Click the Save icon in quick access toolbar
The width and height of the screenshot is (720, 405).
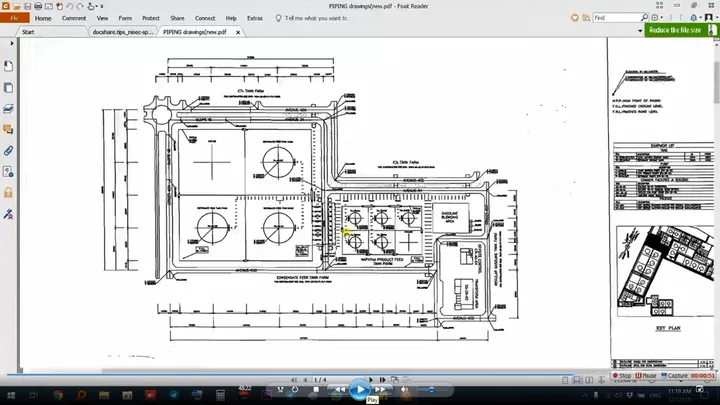click(x=28, y=6)
